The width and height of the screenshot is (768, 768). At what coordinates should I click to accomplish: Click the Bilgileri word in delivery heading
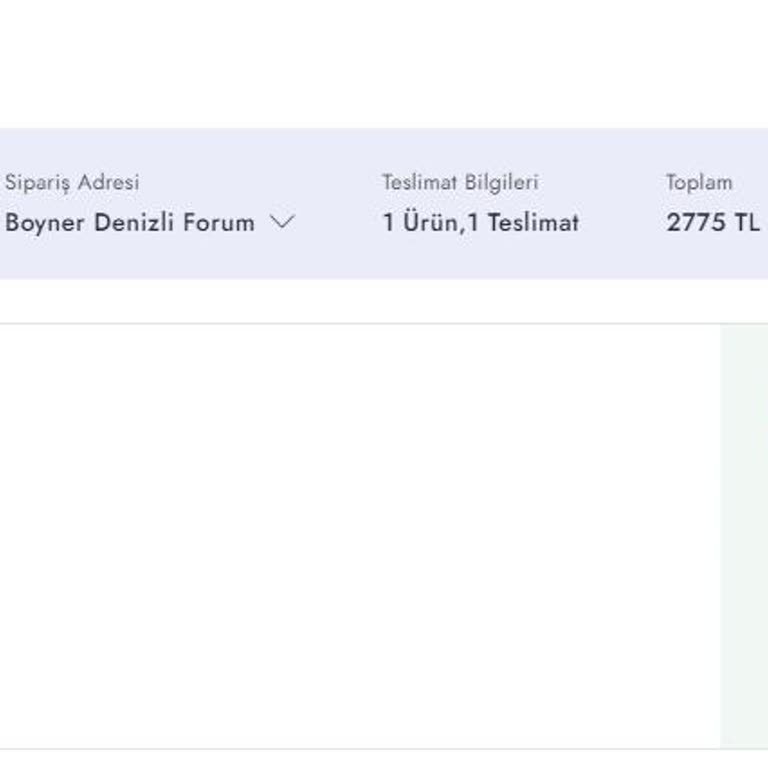click(500, 183)
